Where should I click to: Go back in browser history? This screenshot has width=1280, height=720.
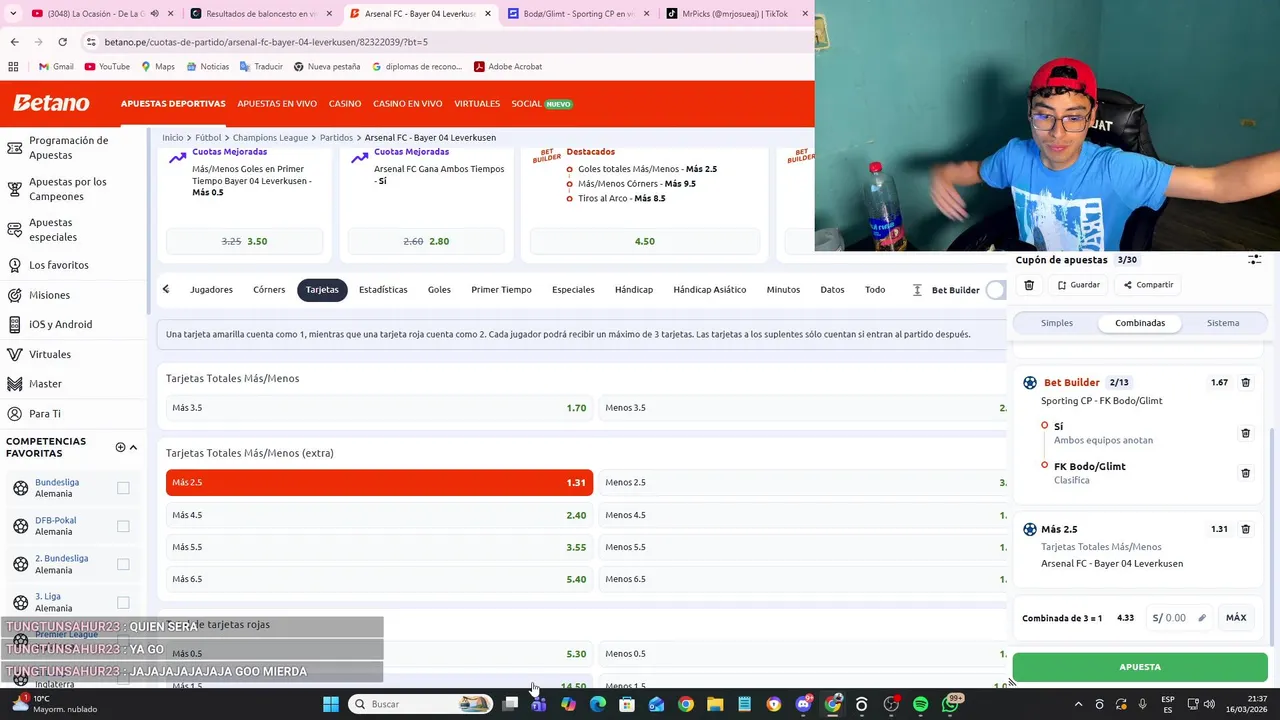(14, 42)
